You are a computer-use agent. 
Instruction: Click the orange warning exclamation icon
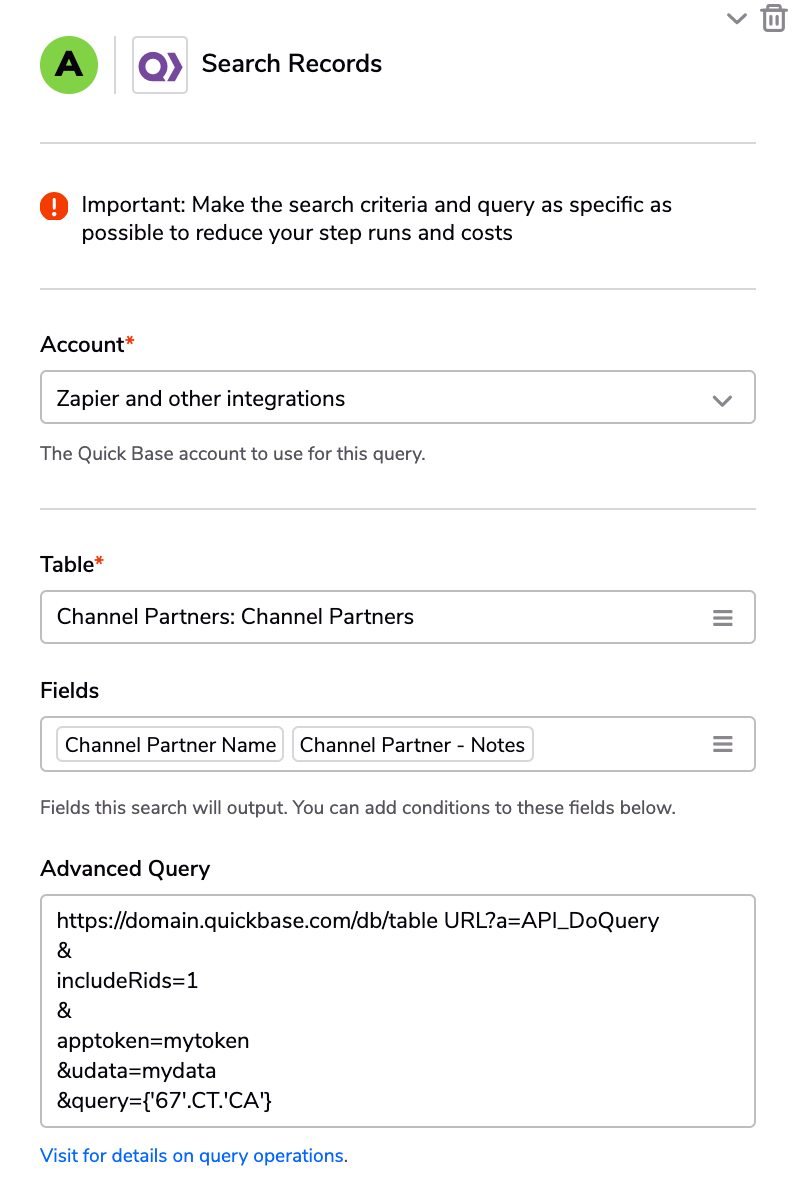tap(53, 207)
